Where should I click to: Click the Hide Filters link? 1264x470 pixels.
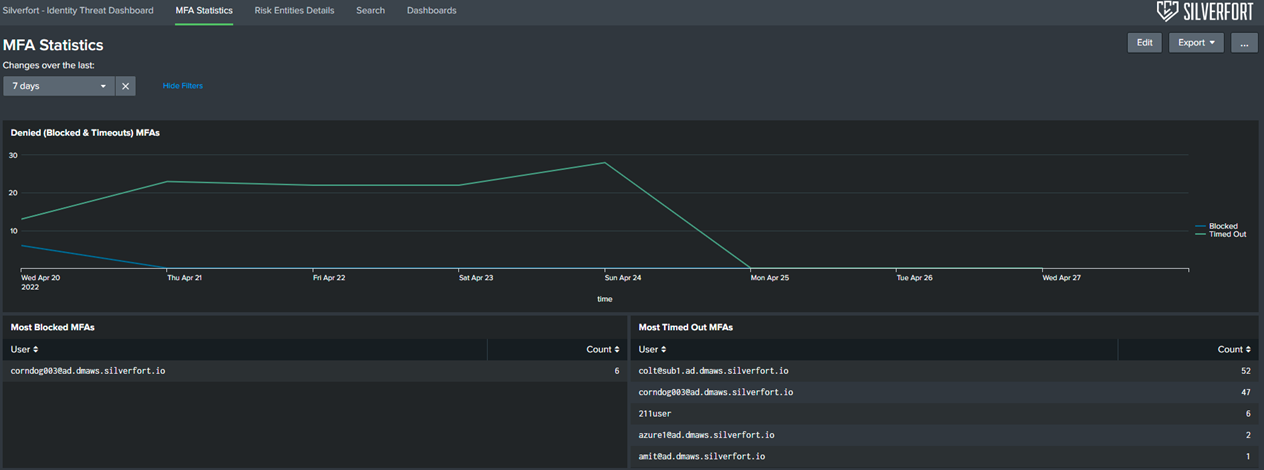(x=183, y=86)
